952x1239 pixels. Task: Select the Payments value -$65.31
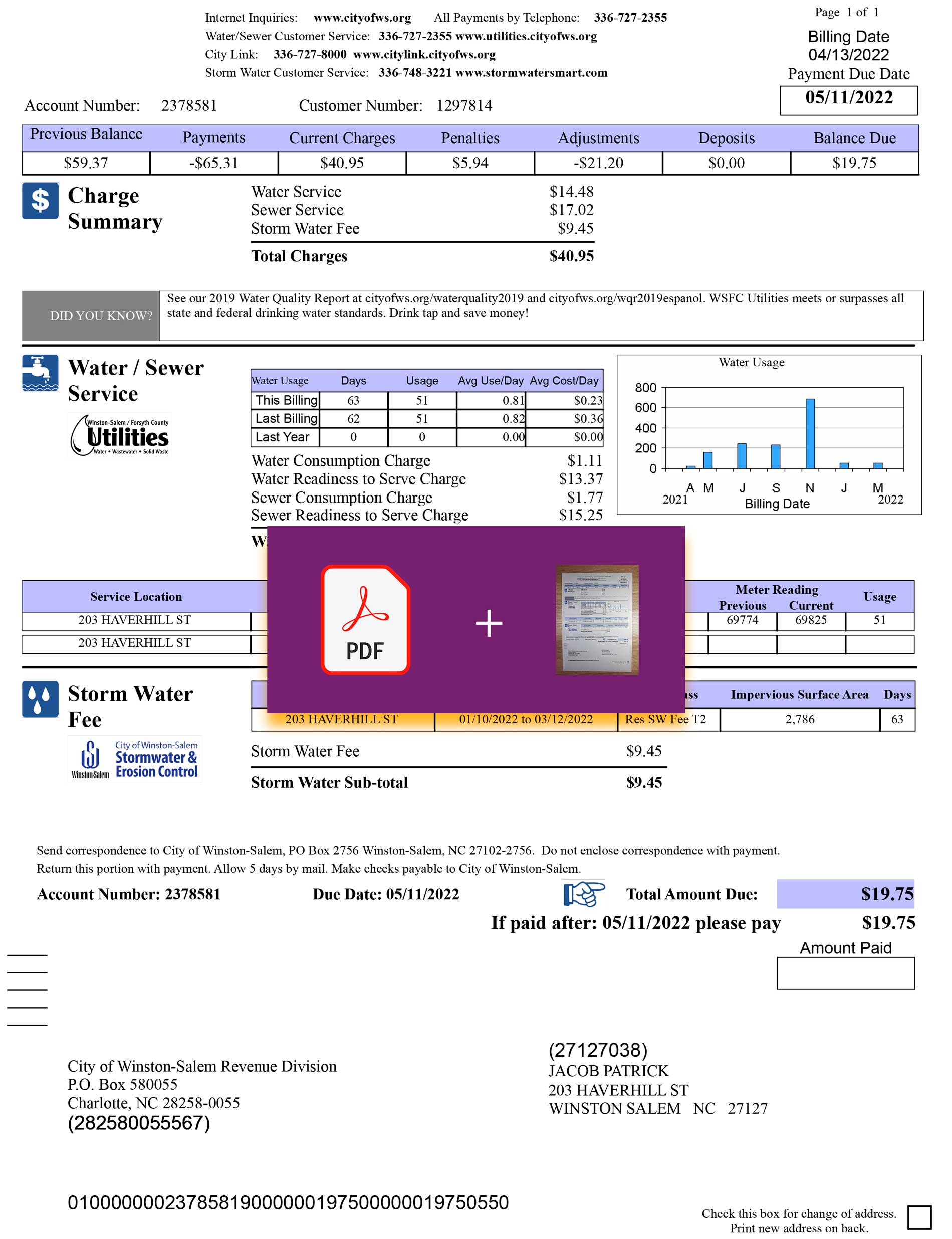213,163
